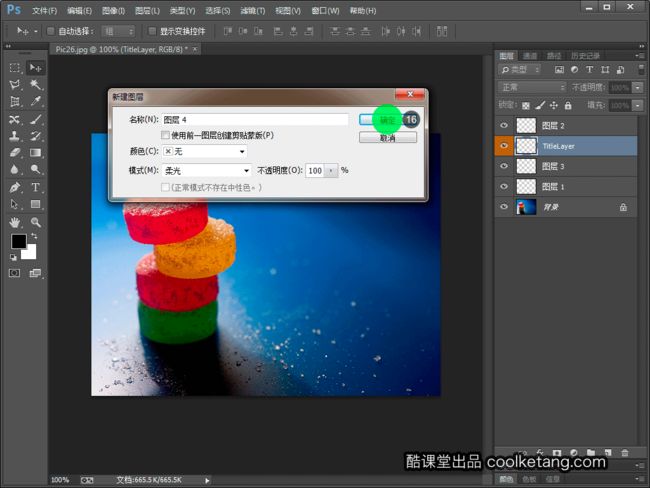650x488 pixels.
Task: Check use previous layer for clipping mask
Action: click(x=165, y=135)
